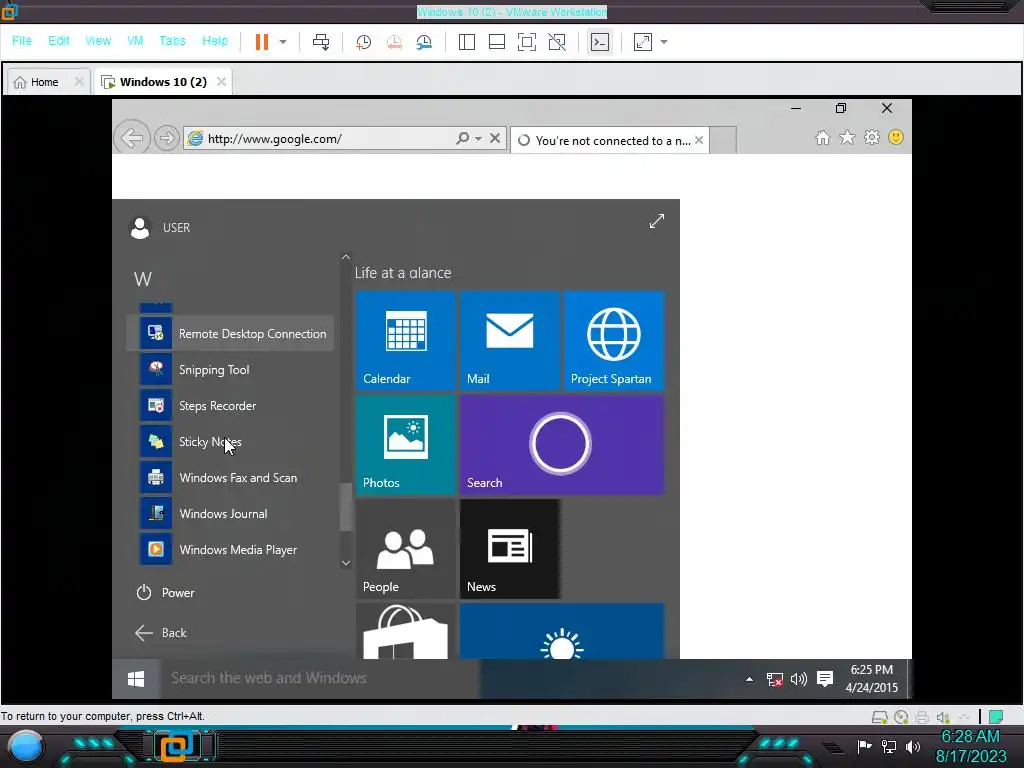Launch Windows Media Player
The height and width of the screenshot is (768, 1024).
pos(230,550)
